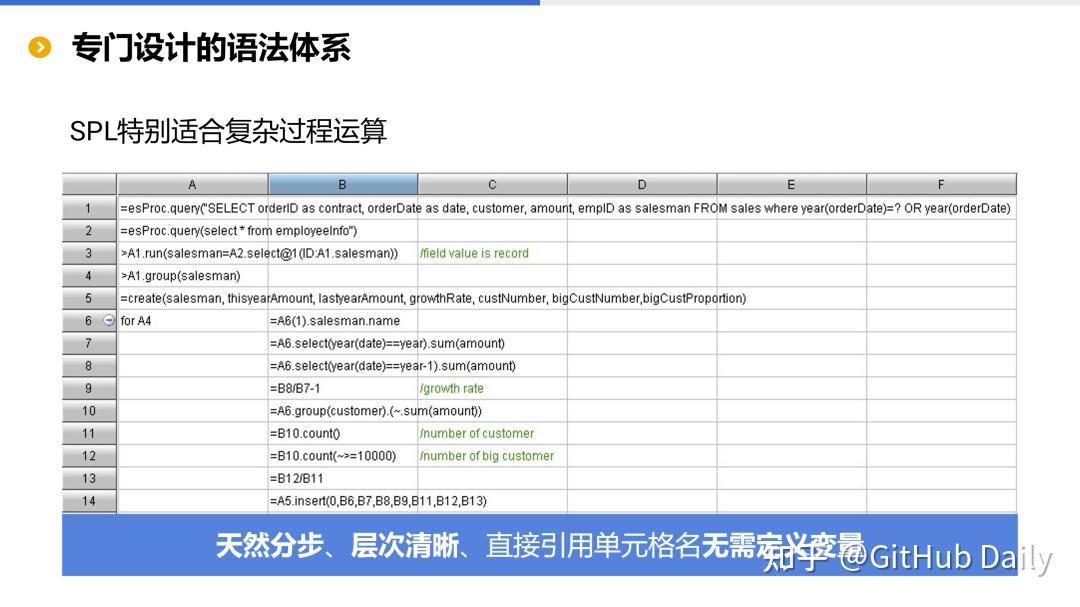Select row header 11
The image size is (1080, 607).
(89, 433)
